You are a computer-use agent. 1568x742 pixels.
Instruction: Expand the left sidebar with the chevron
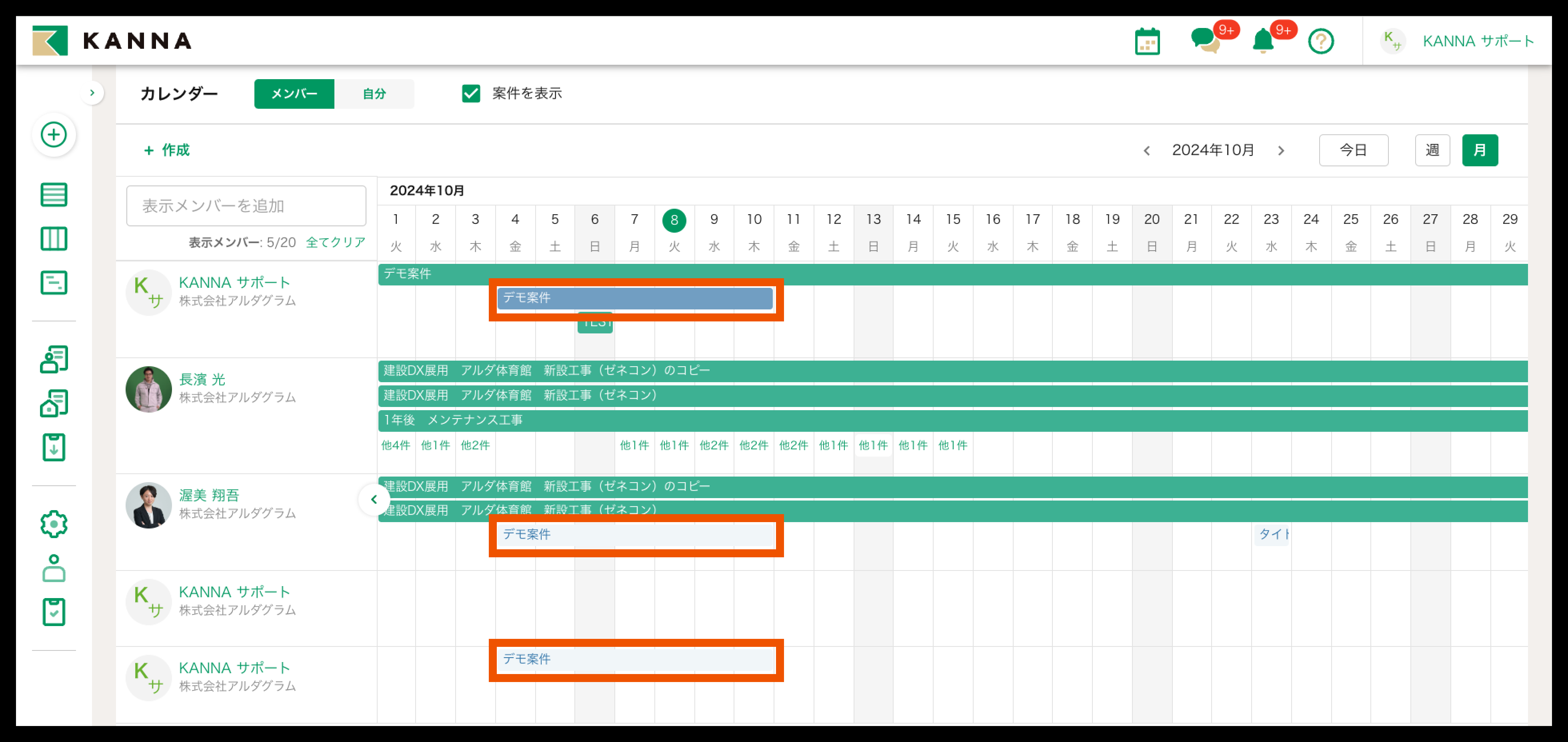point(92,93)
